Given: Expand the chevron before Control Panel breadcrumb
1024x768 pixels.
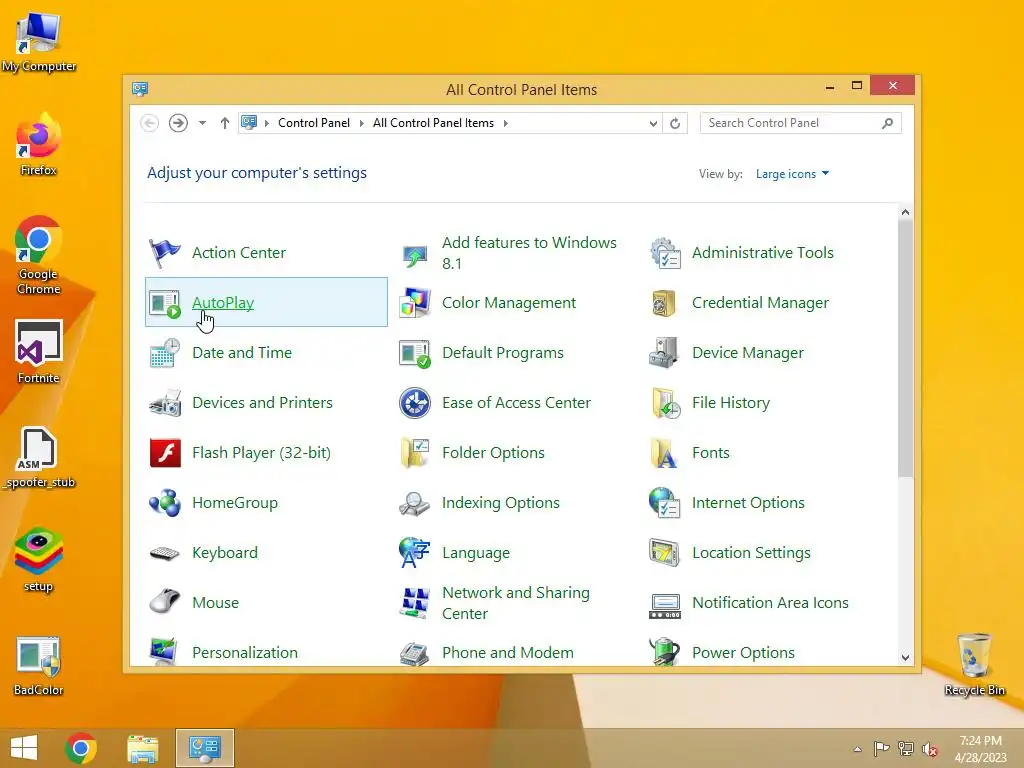Looking at the screenshot, I should [x=266, y=123].
